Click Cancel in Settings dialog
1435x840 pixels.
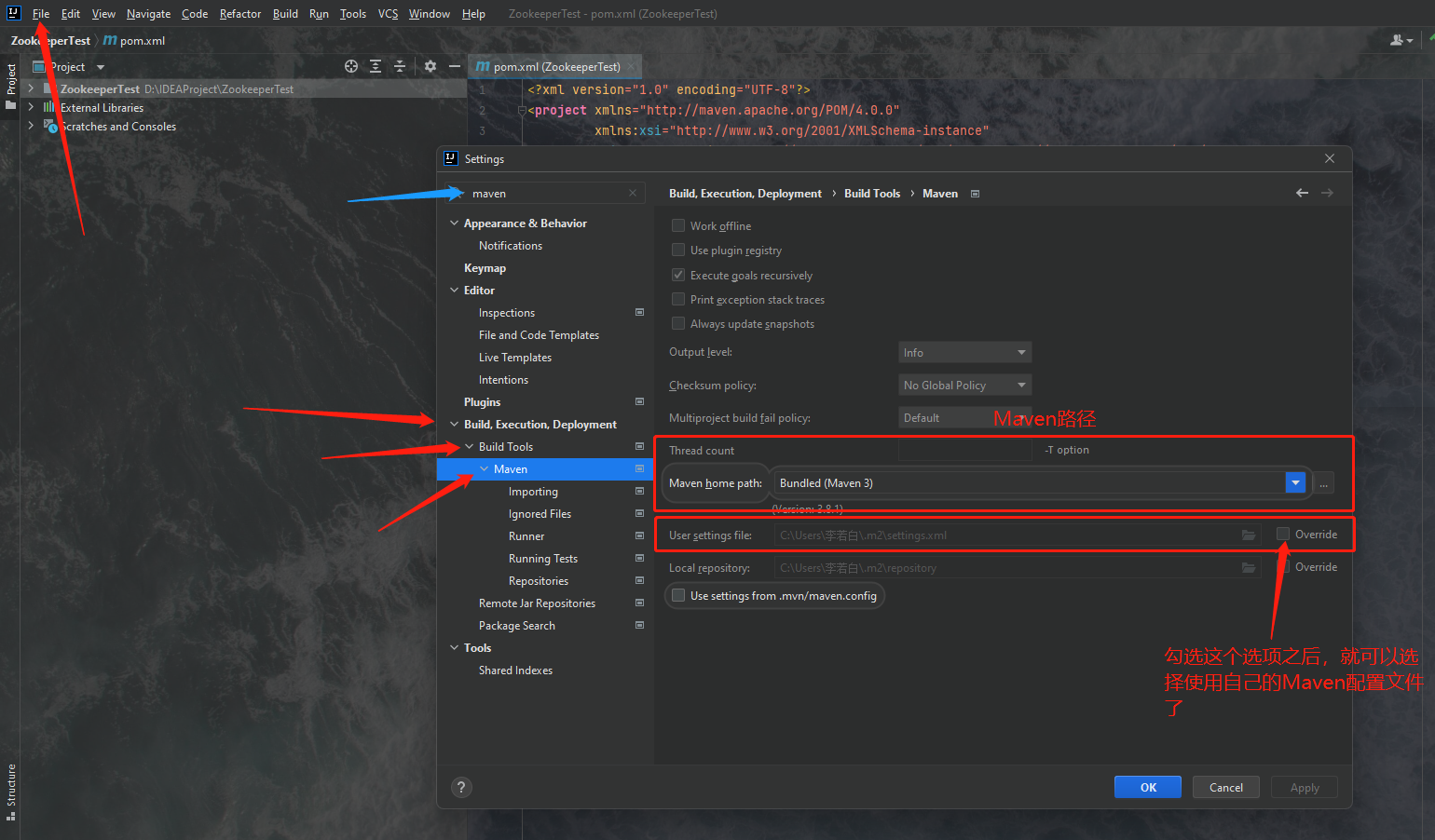(1226, 787)
